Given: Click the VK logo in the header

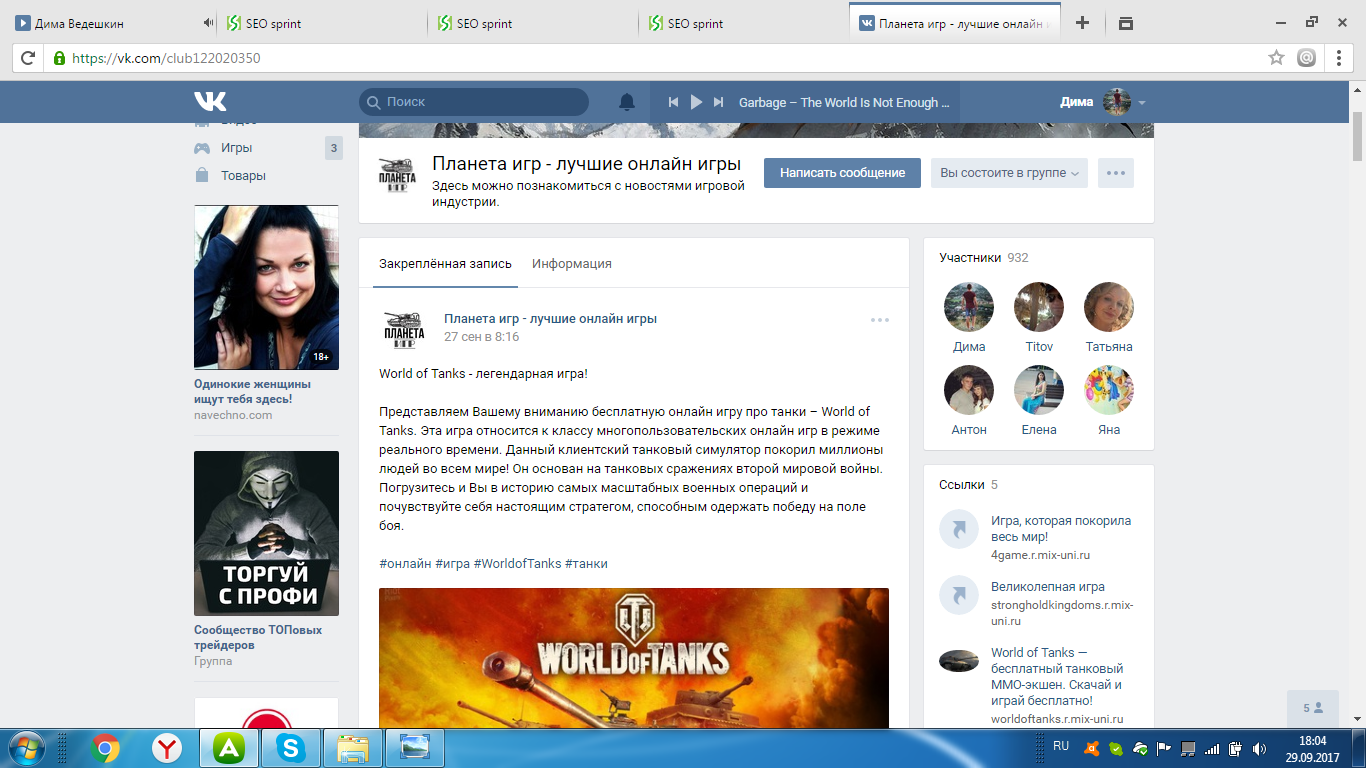Looking at the screenshot, I should [x=210, y=101].
